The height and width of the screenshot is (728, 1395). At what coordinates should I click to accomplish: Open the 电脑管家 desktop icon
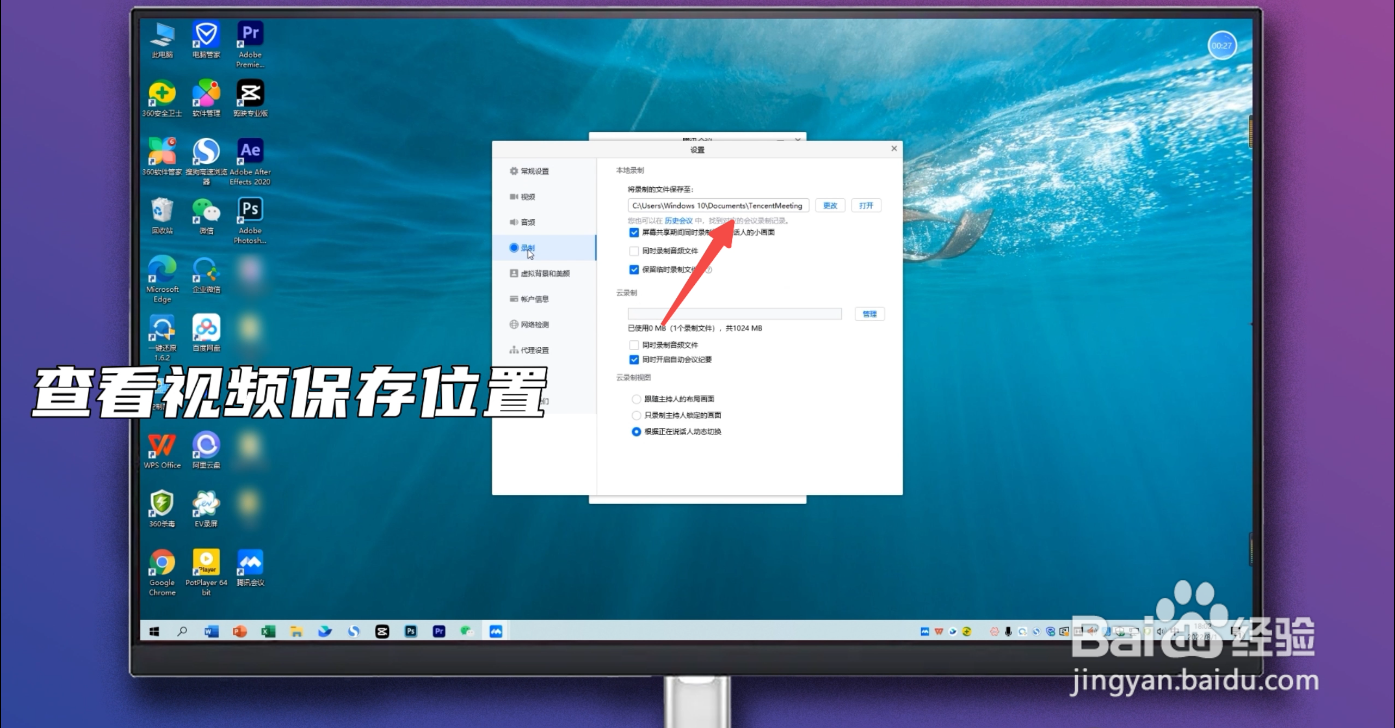click(x=206, y=40)
